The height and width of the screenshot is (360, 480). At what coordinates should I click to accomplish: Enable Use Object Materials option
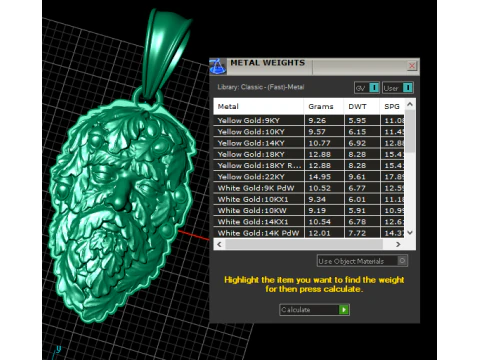point(362,261)
